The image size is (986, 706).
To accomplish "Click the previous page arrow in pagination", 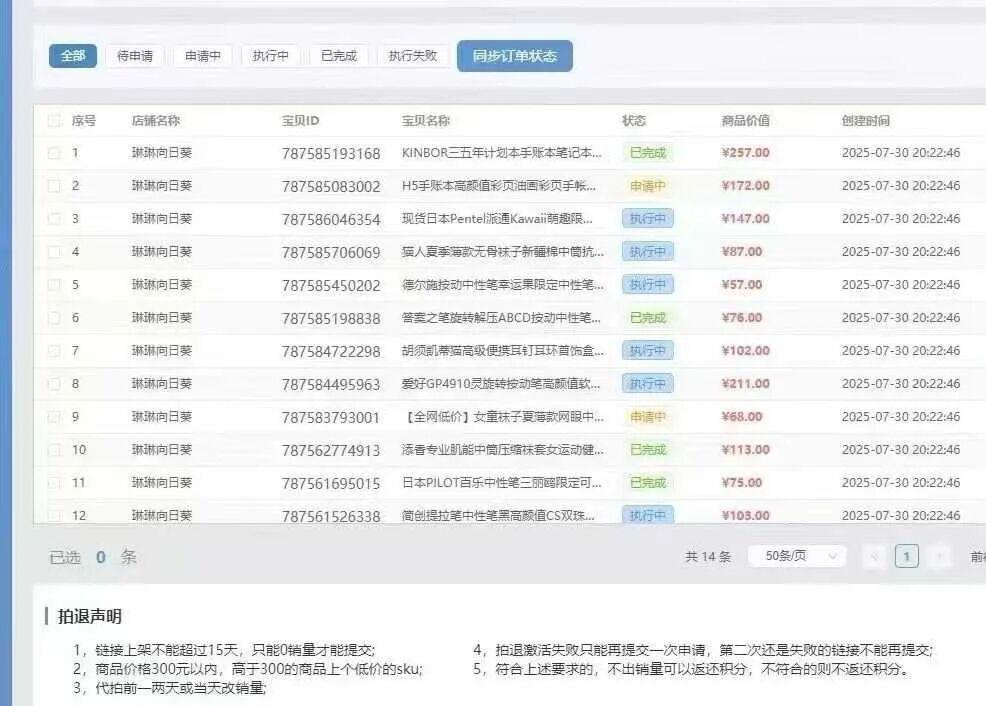I will click(874, 557).
